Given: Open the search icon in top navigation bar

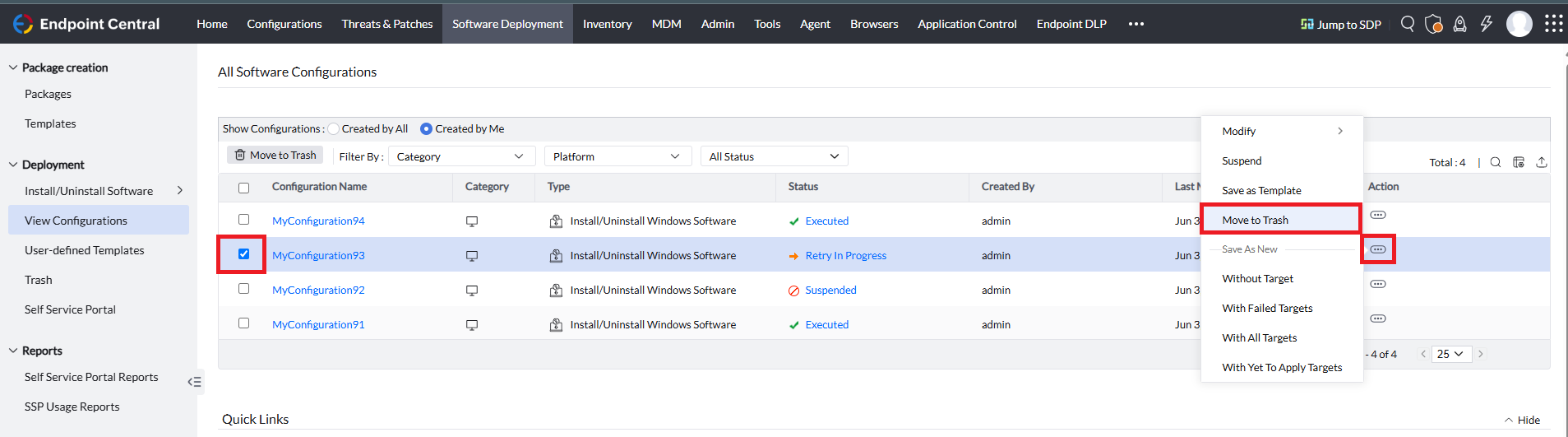Looking at the screenshot, I should 1408,24.
